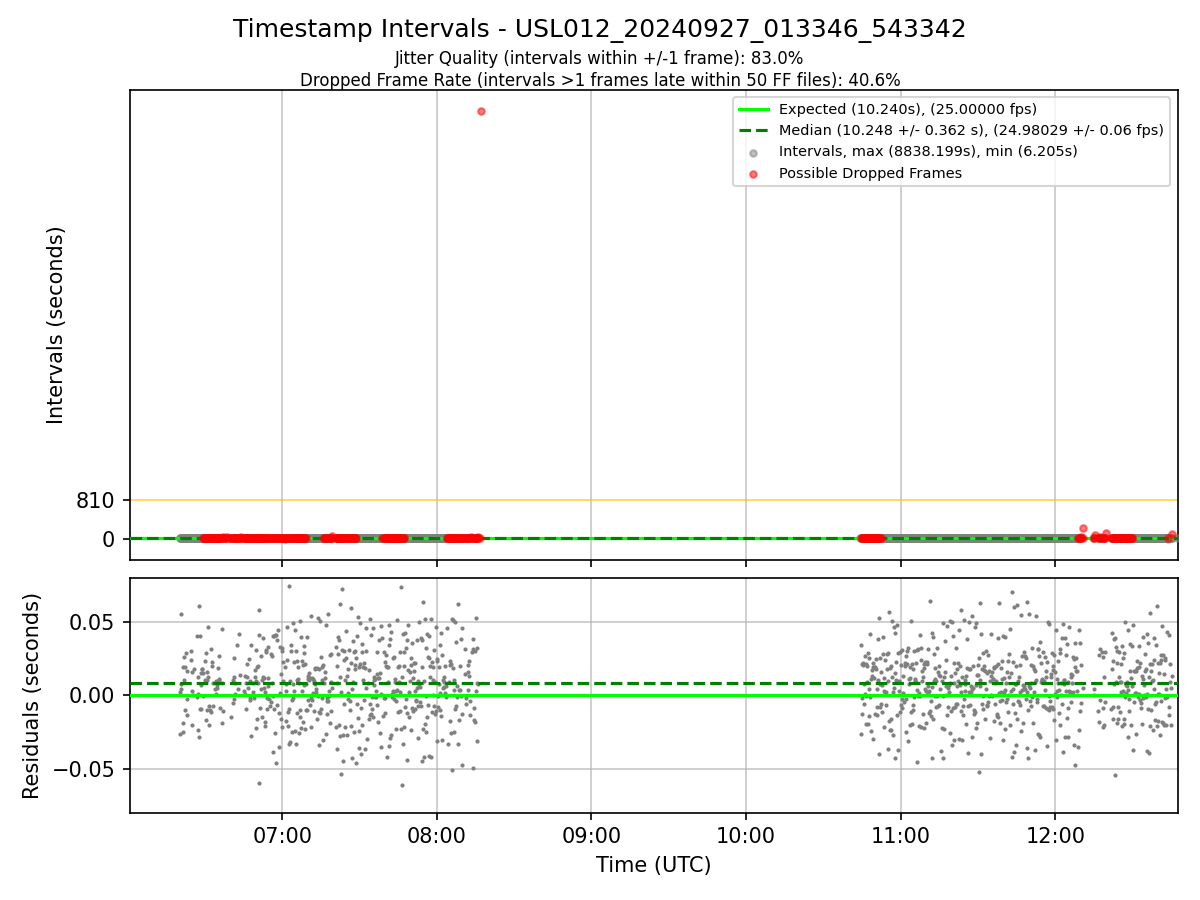Click the solid green line sample in the legend
This screenshot has width=1200, height=900.
pyautogui.click(x=754, y=109)
